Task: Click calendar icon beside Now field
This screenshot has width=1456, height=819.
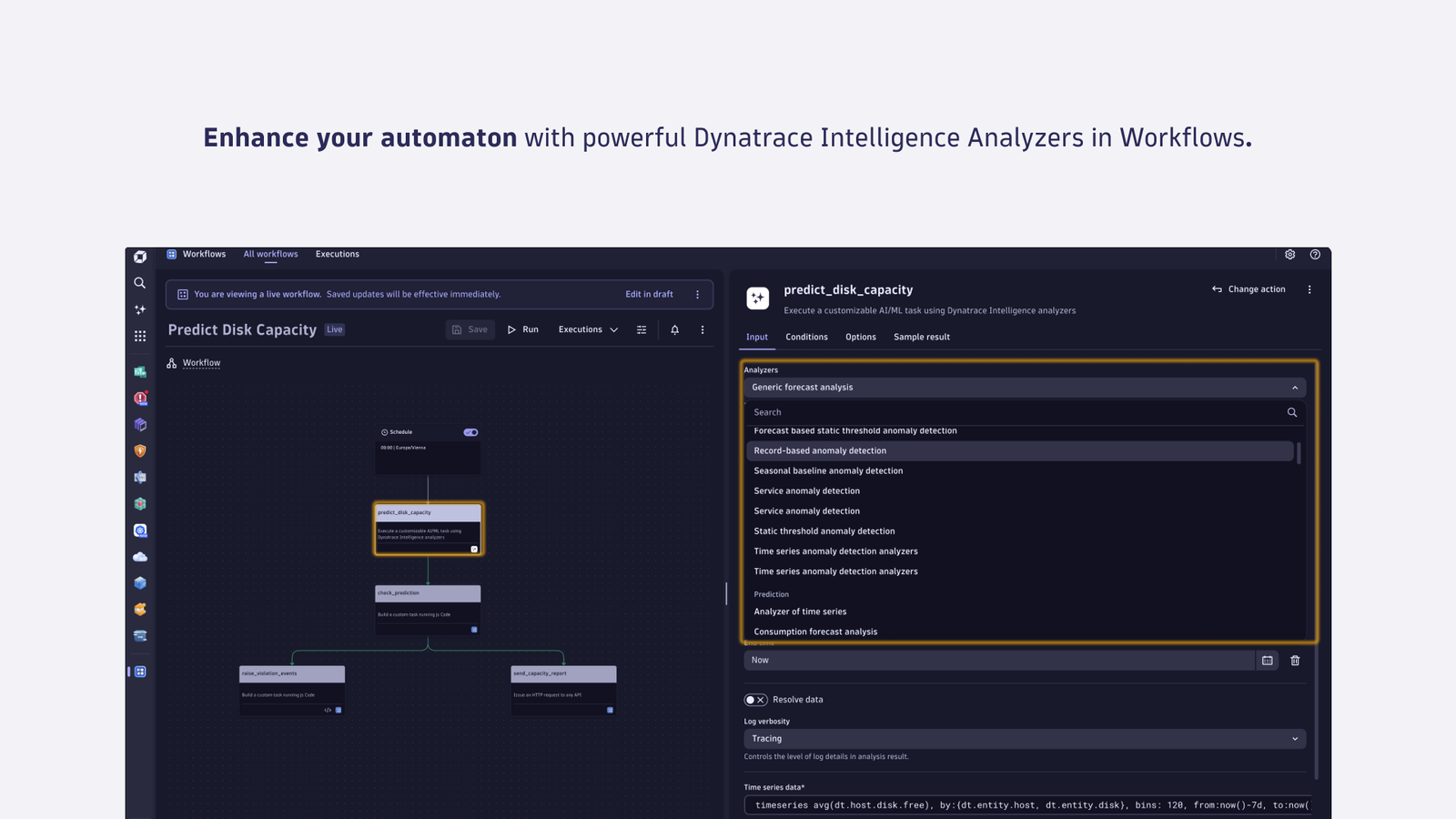Action: coord(1268,661)
